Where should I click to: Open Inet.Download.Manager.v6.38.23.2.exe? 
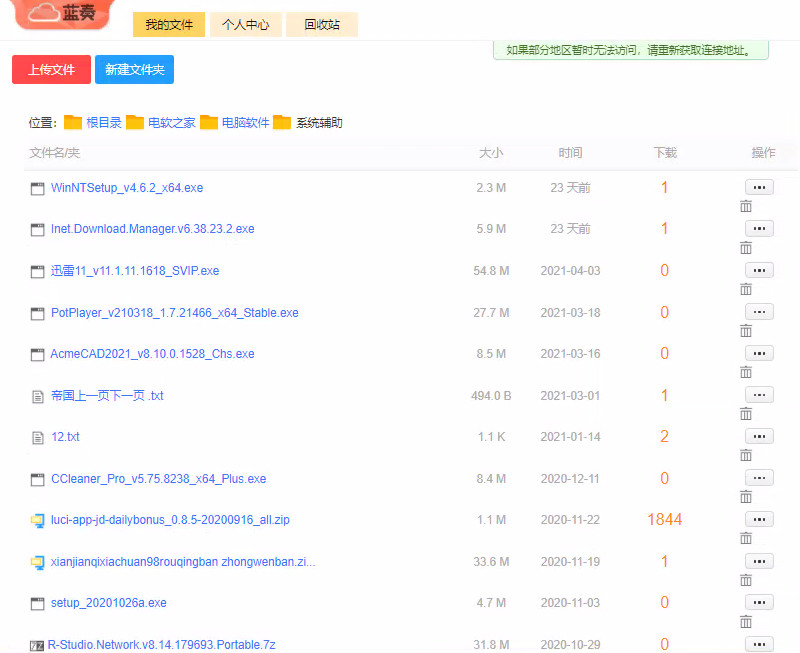(x=153, y=229)
